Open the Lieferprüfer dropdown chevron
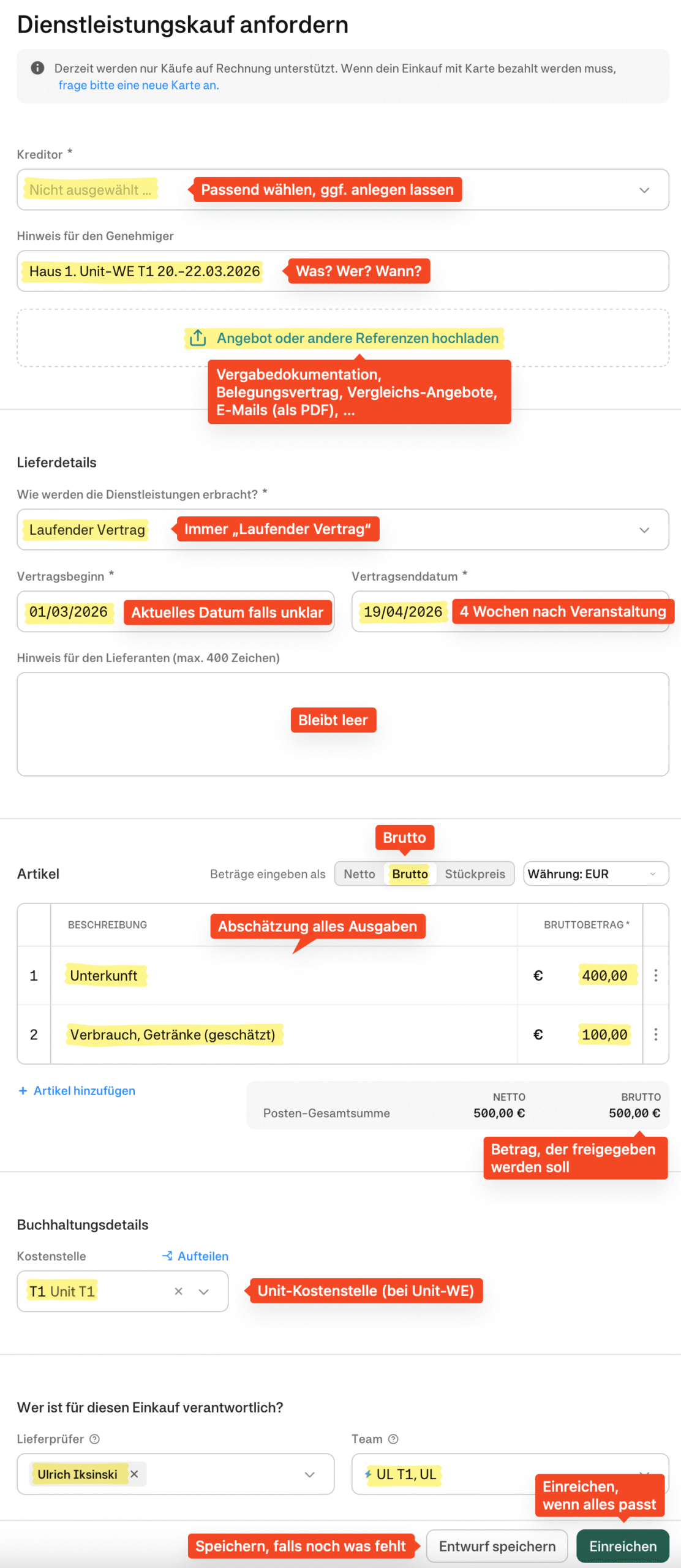Screen dimensions: 681x1568 tap(309, 1474)
